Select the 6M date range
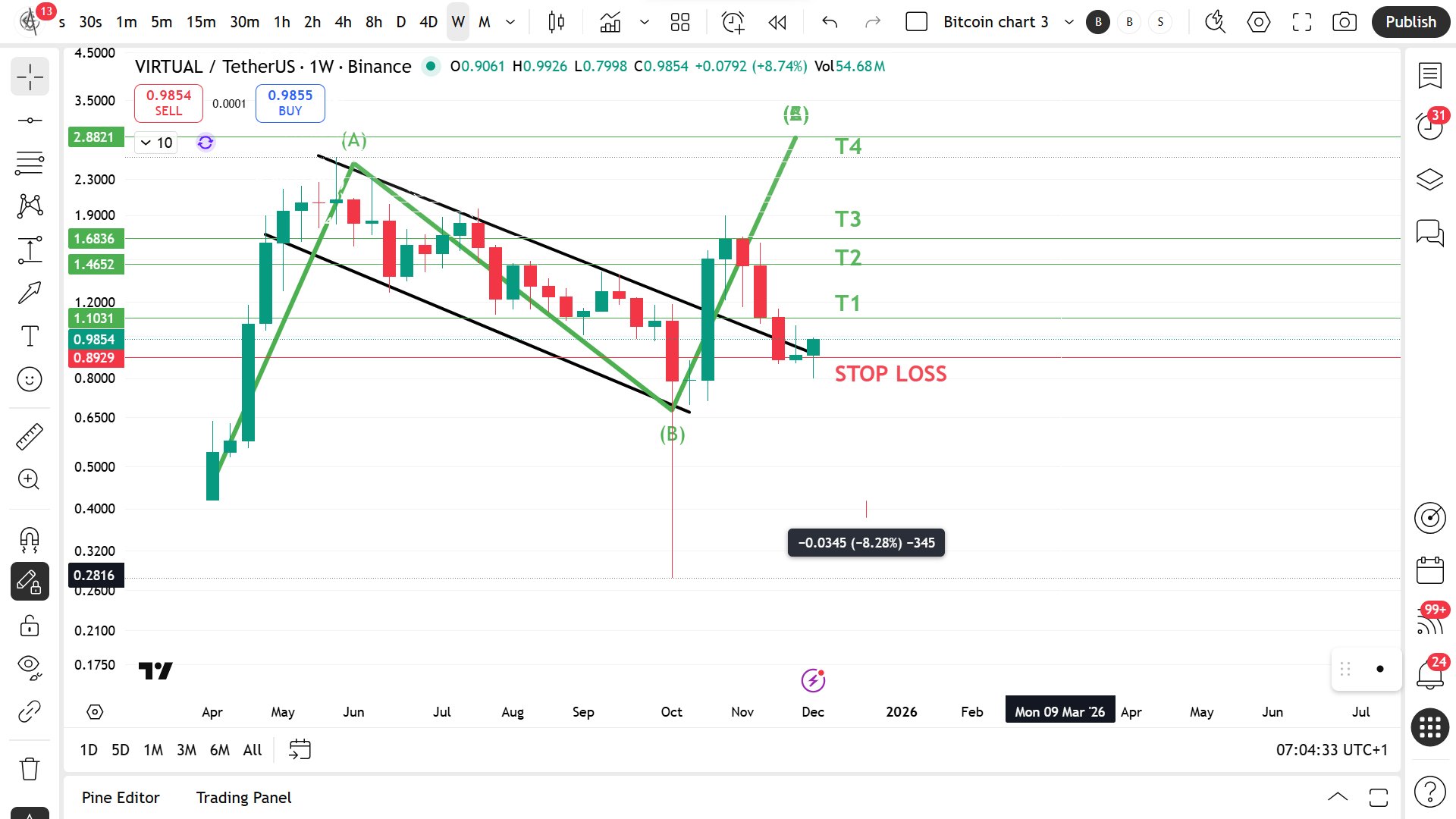This screenshot has width=1456, height=819. point(219,750)
